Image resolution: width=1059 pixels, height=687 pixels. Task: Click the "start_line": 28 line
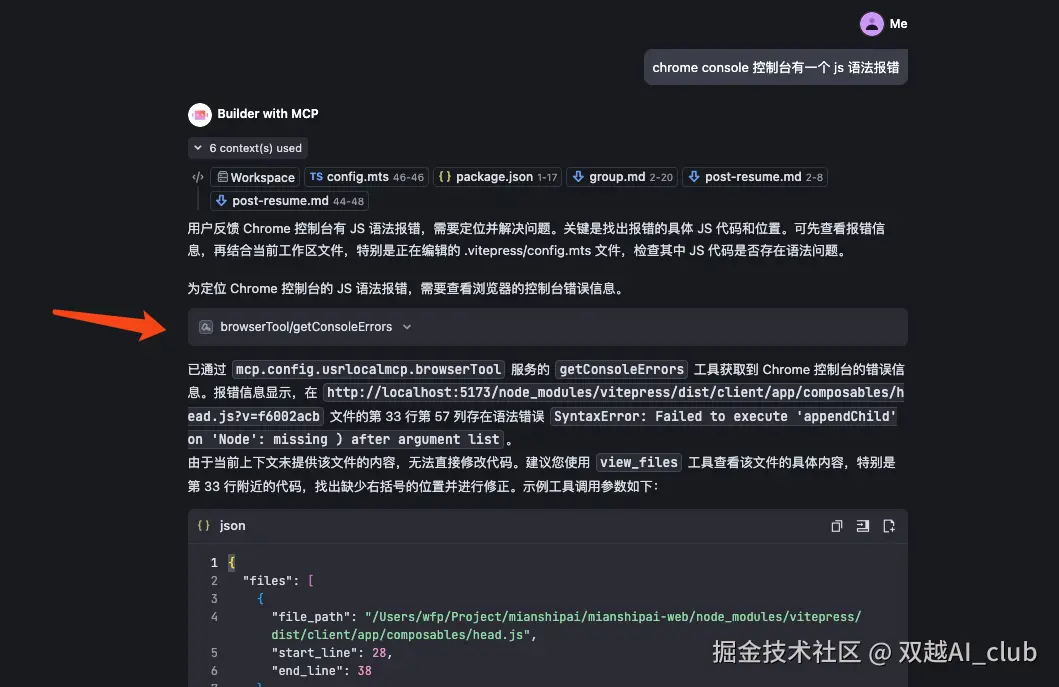[332, 653]
